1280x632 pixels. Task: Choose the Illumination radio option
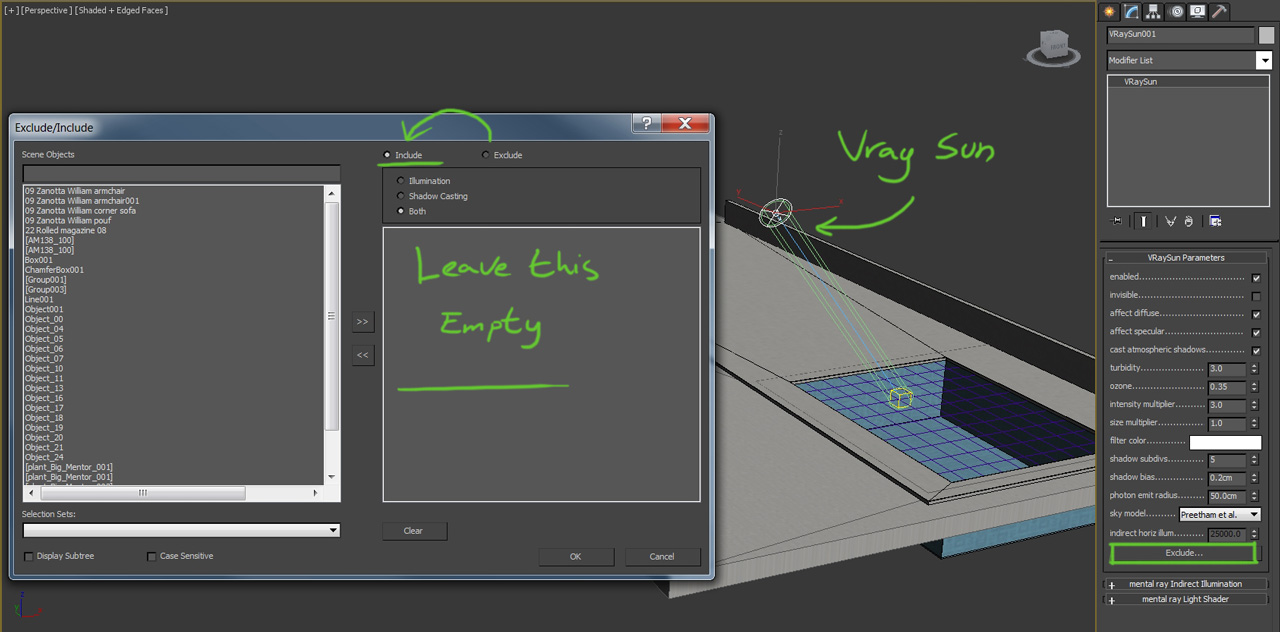click(401, 181)
